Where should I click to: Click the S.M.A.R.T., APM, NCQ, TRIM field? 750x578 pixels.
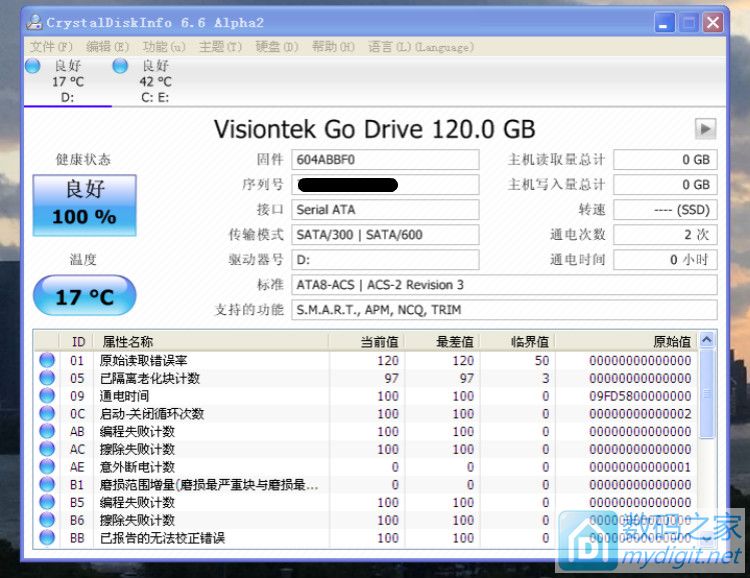coord(504,310)
